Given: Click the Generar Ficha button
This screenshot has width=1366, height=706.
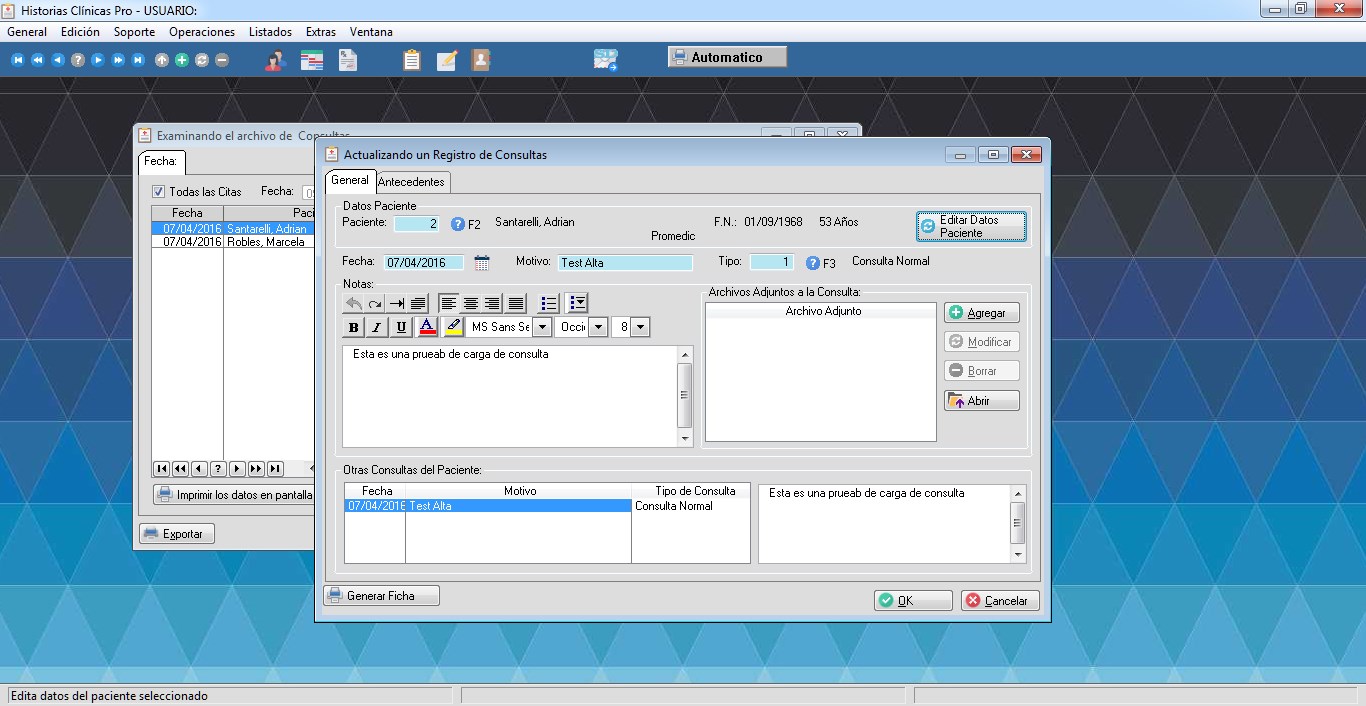Looking at the screenshot, I should [381, 596].
